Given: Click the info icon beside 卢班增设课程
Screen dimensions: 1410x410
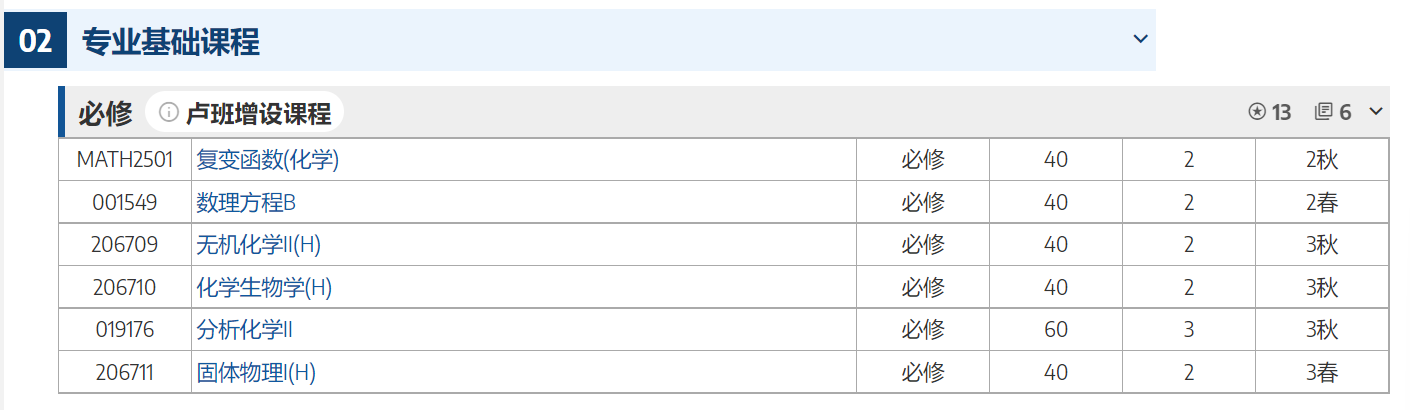Looking at the screenshot, I should click(x=169, y=112).
